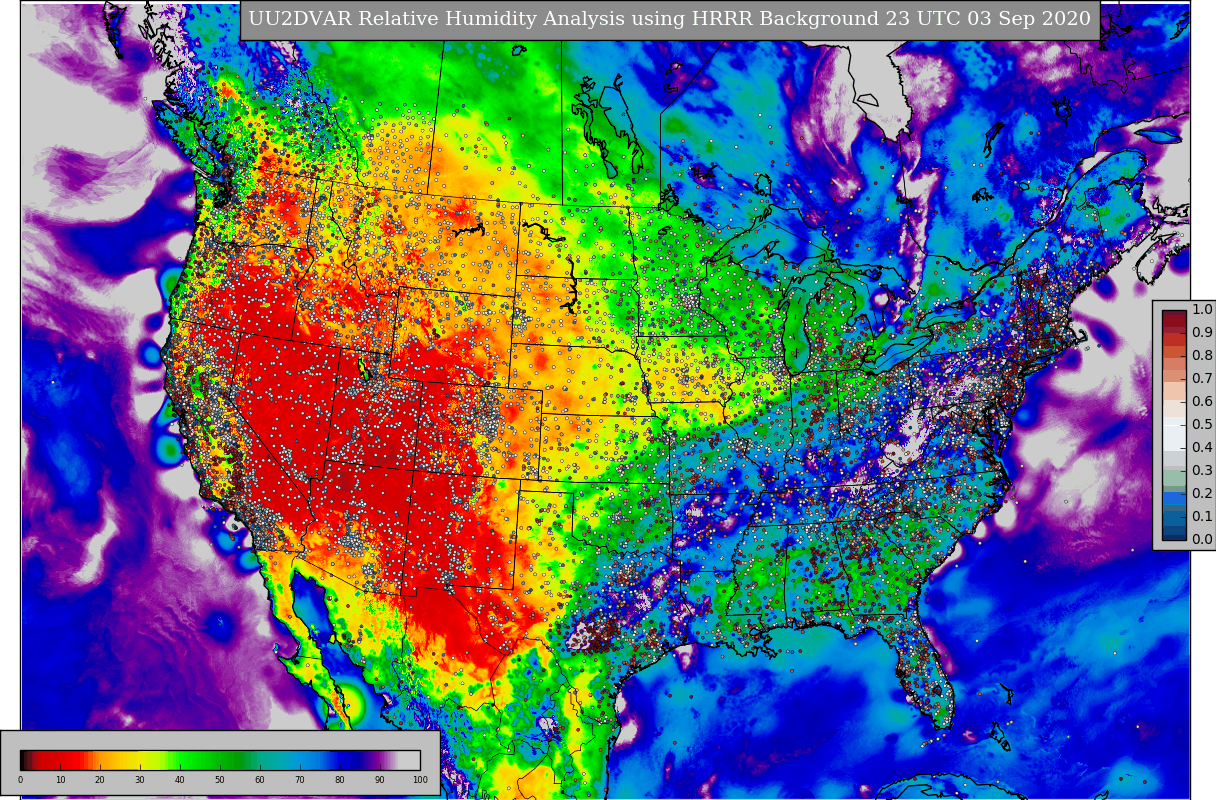Click the 0.6 label on the right legend
This screenshot has width=1216, height=800.
click(x=1202, y=401)
